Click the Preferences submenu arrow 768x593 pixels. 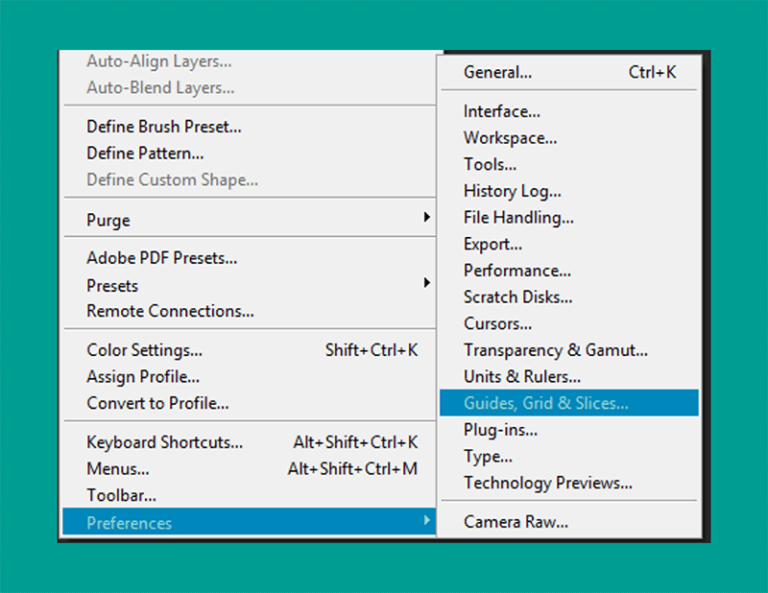[427, 520]
